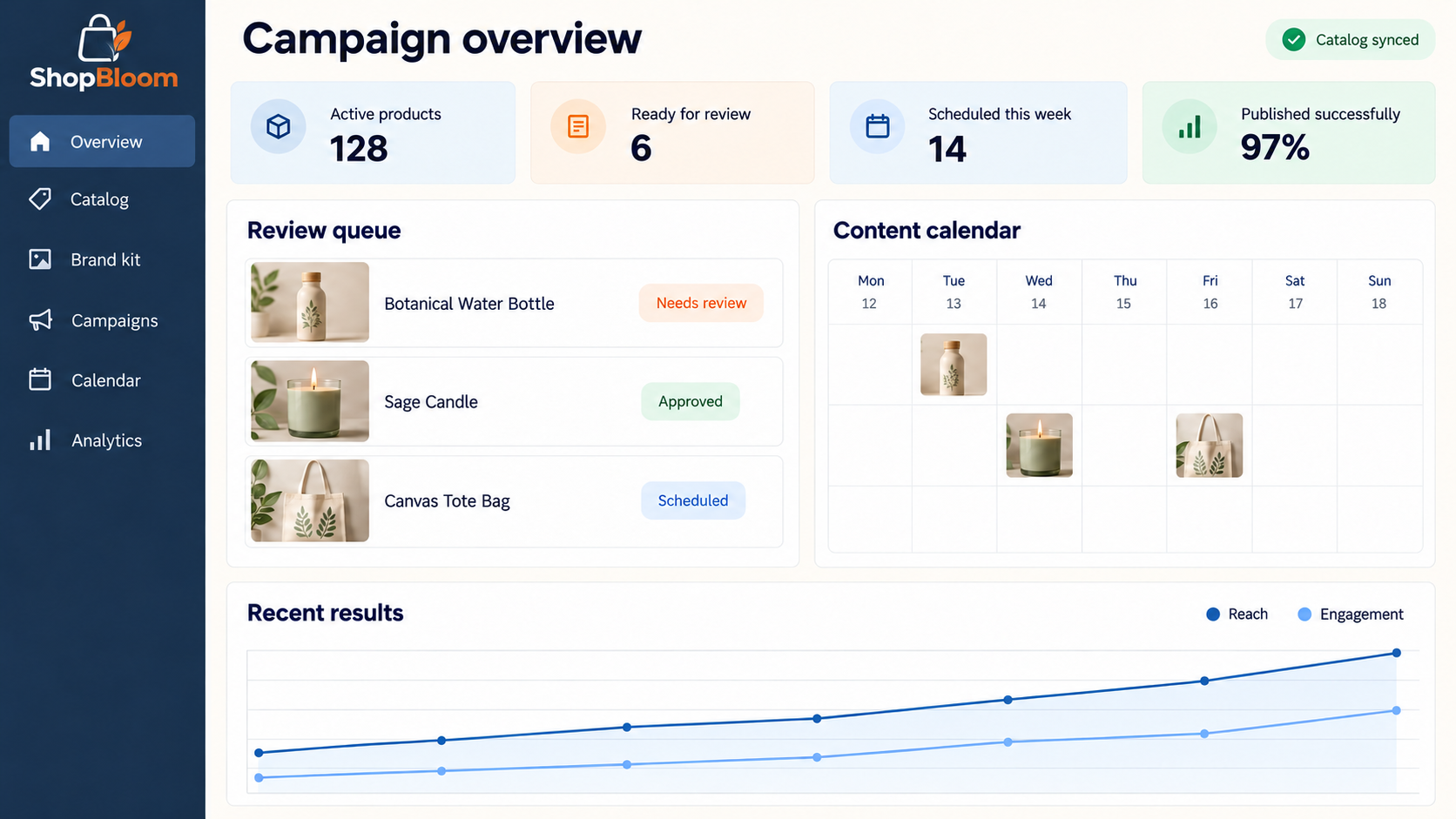Screen dimensions: 1456x819
Task: Click the Sat 17 calendar header
Action: pyautogui.click(x=1295, y=292)
